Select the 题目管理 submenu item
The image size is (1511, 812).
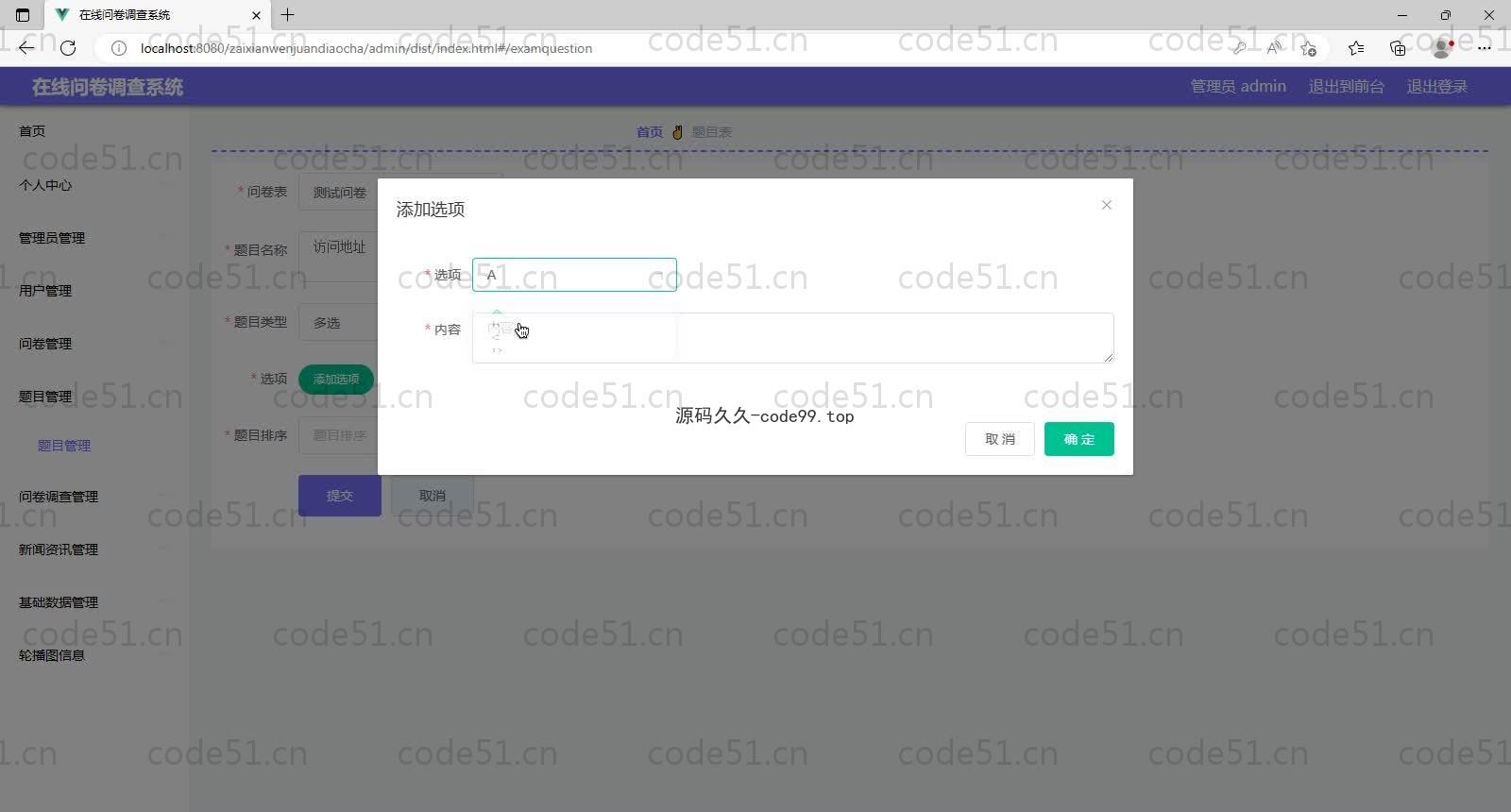click(x=64, y=446)
